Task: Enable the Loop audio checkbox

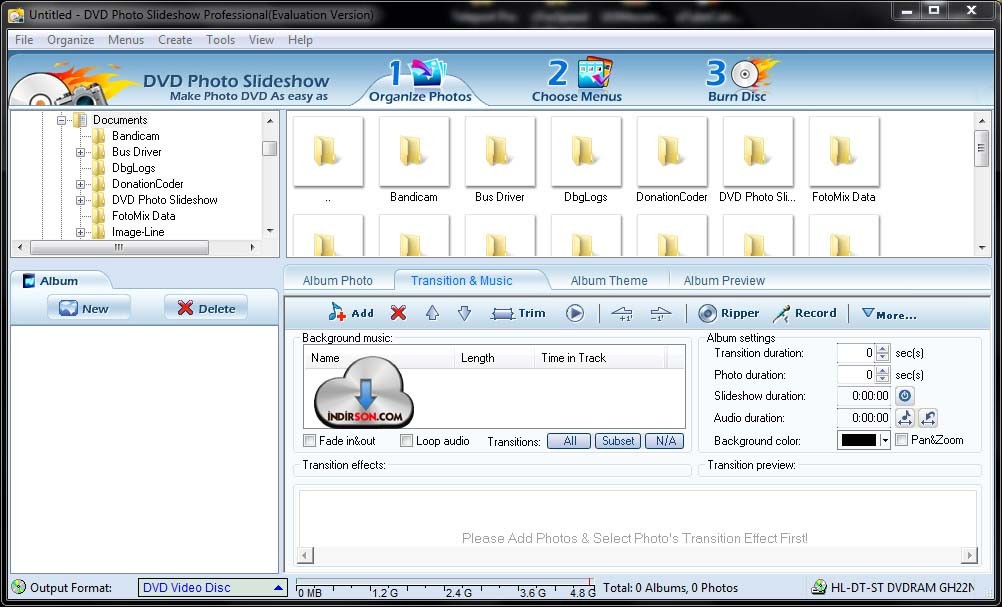Action: [406, 440]
